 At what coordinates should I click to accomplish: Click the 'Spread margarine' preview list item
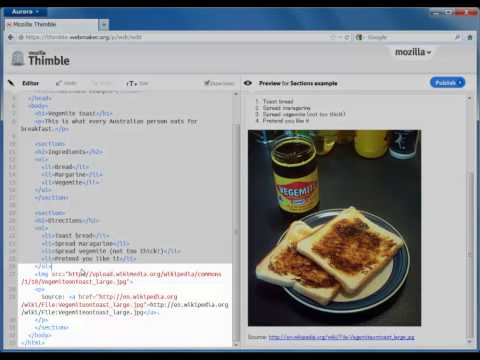point(286,108)
